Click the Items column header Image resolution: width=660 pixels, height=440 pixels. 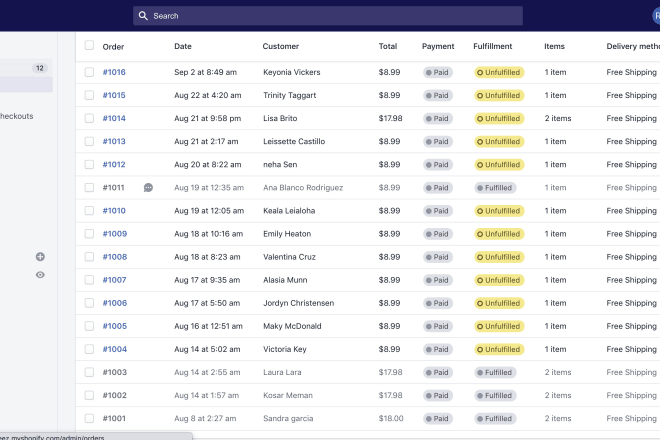pos(554,46)
